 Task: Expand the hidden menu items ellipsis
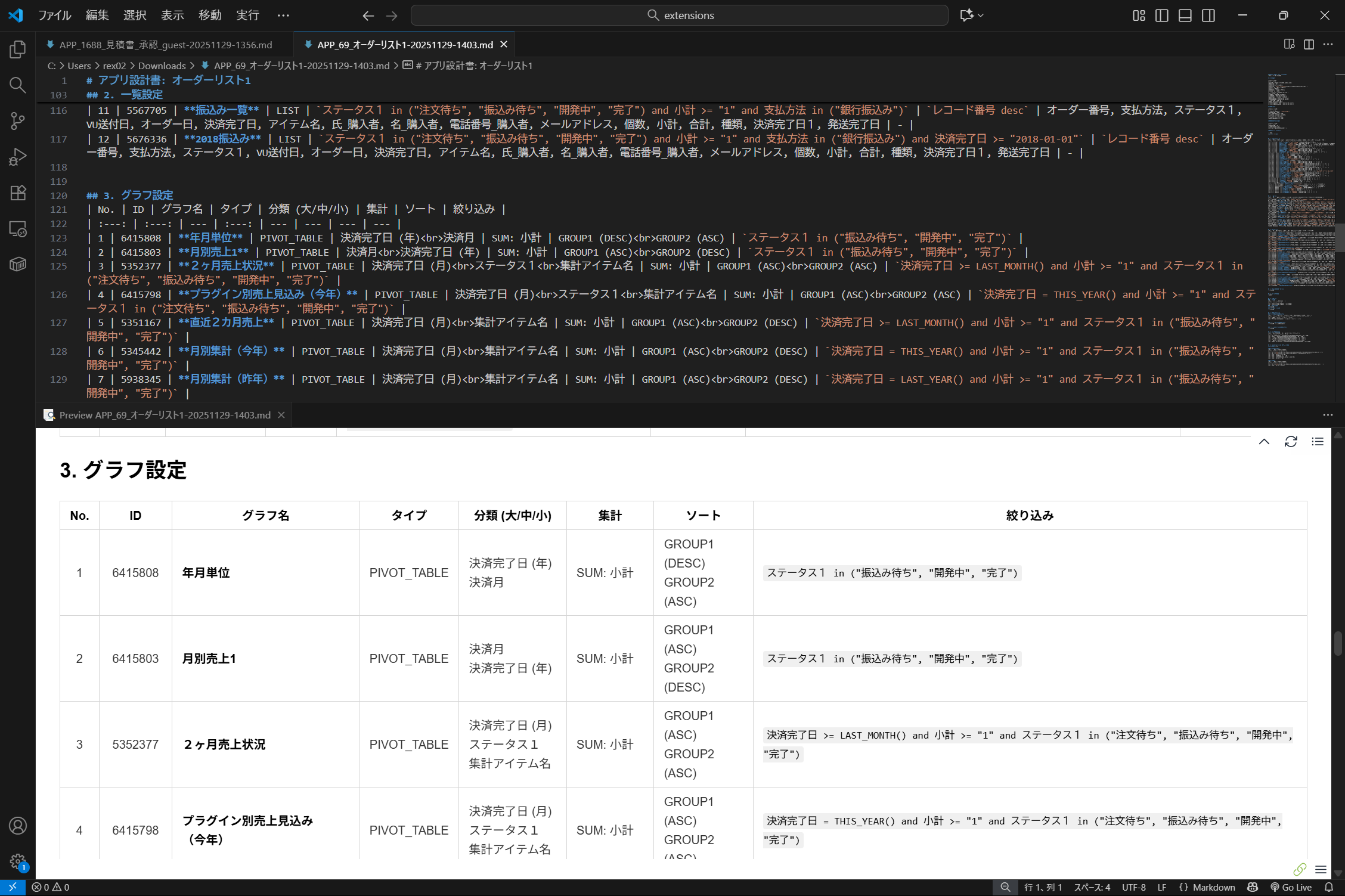283,15
